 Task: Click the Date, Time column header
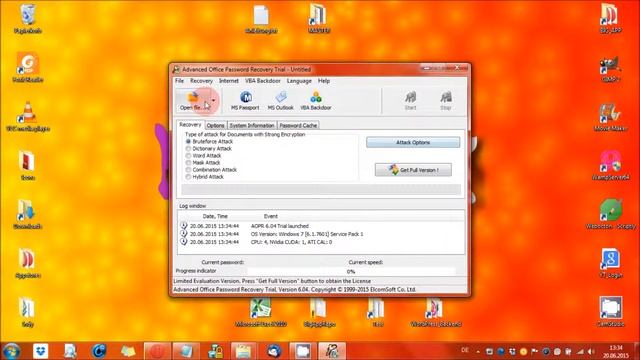tap(215, 216)
